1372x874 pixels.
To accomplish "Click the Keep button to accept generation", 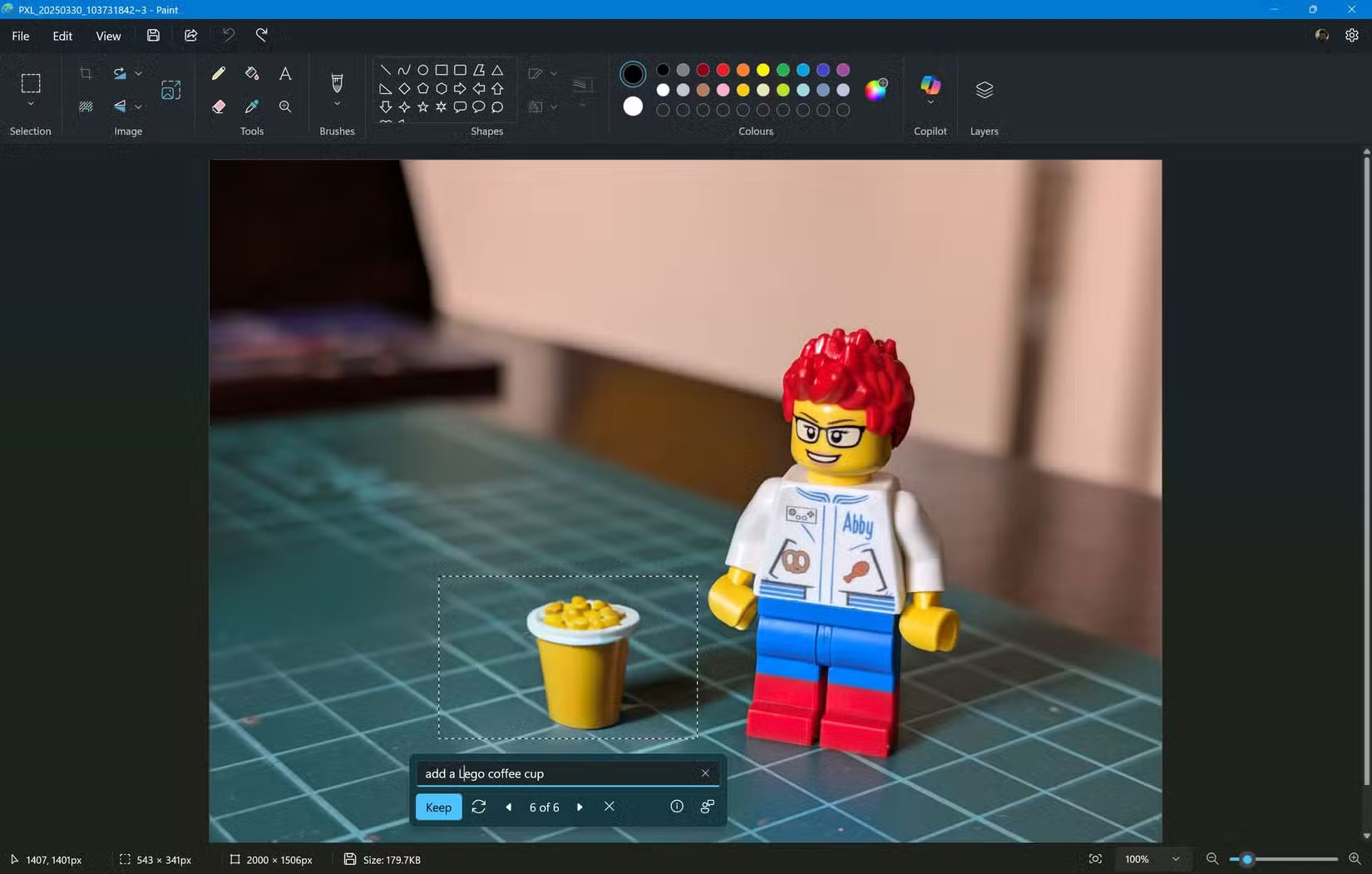I will click(x=438, y=807).
